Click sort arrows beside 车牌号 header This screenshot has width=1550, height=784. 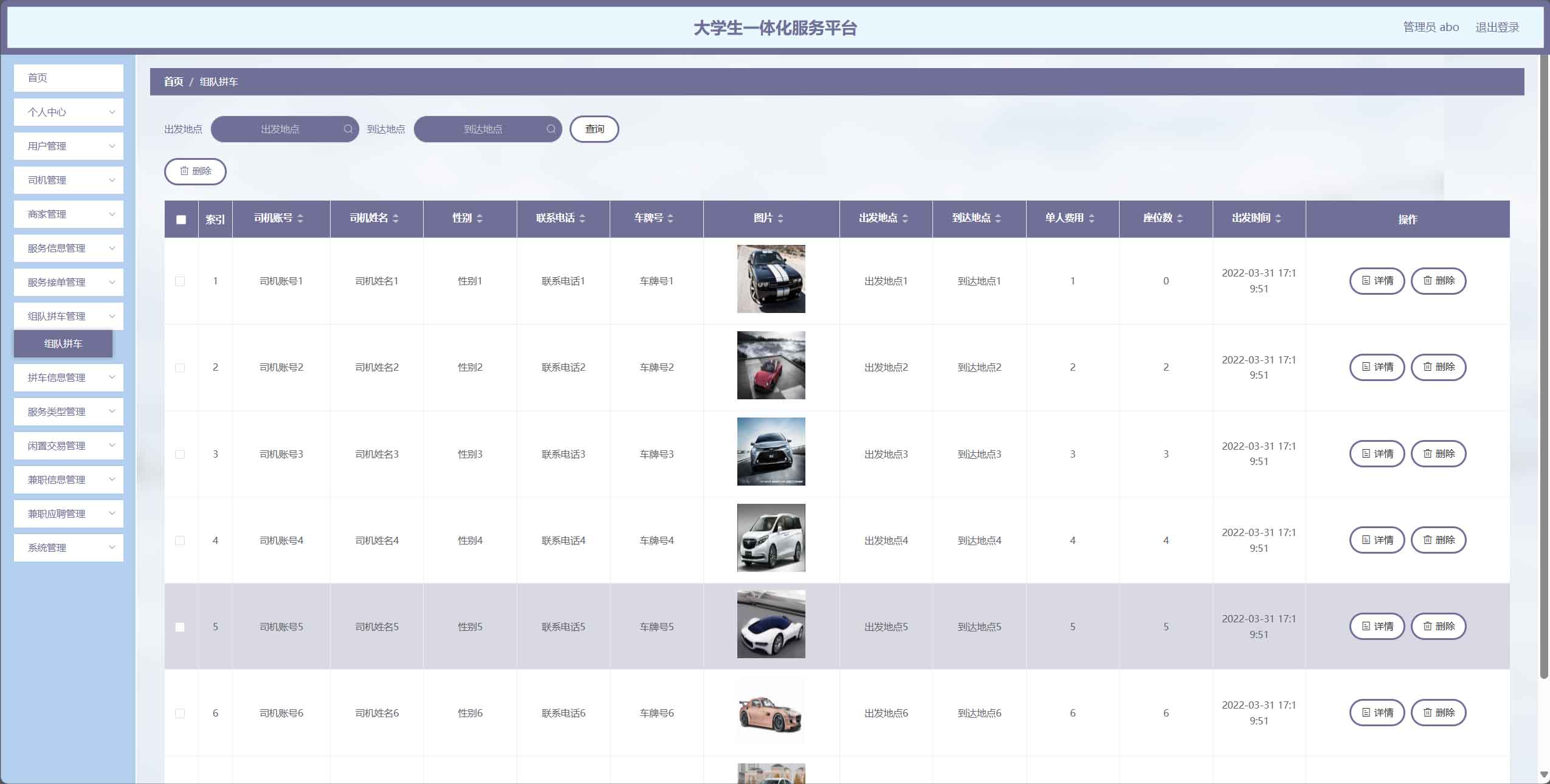[x=670, y=218]
